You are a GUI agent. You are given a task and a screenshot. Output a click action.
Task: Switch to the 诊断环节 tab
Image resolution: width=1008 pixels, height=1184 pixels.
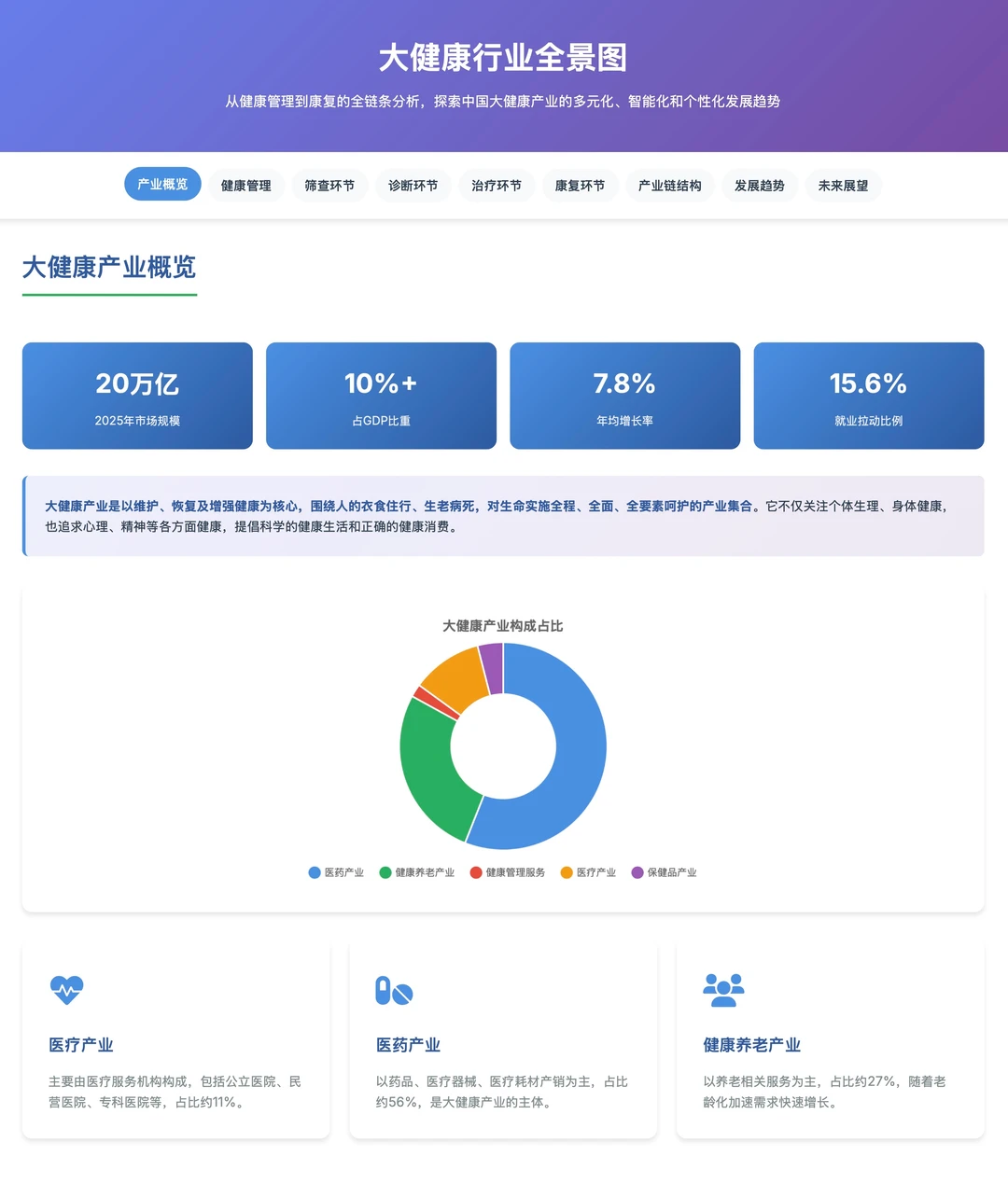coord(413,185)
